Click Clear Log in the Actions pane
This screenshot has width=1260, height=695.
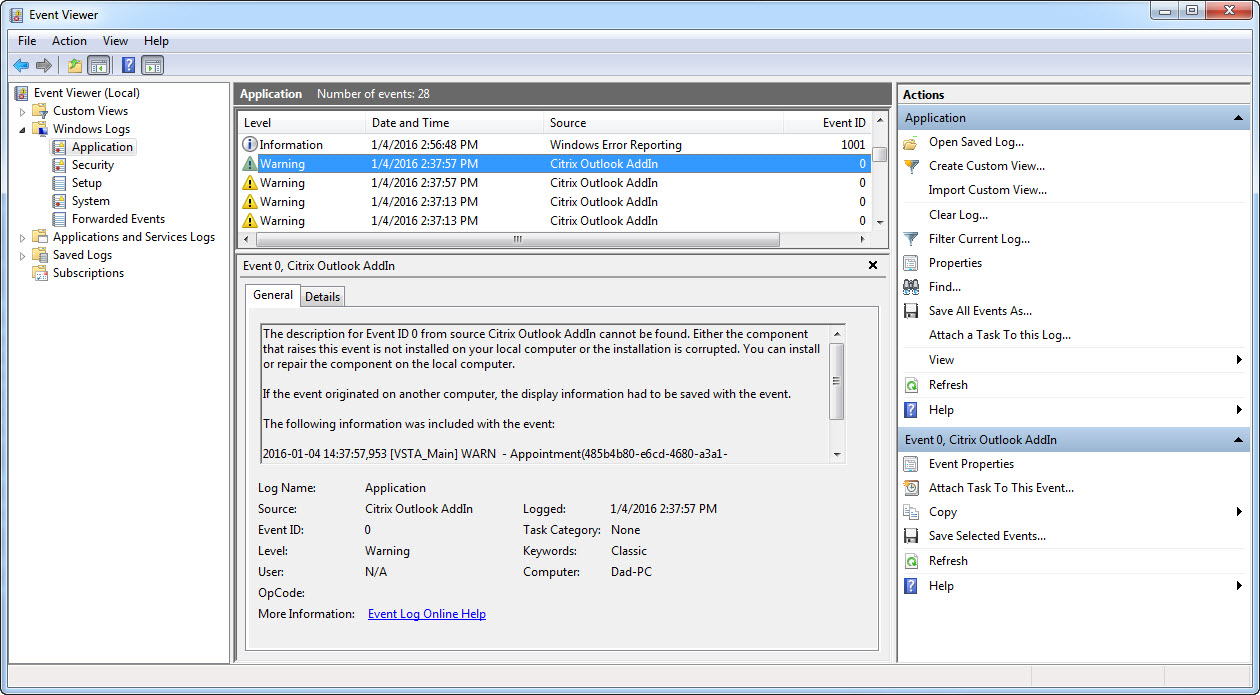point(958,215)
